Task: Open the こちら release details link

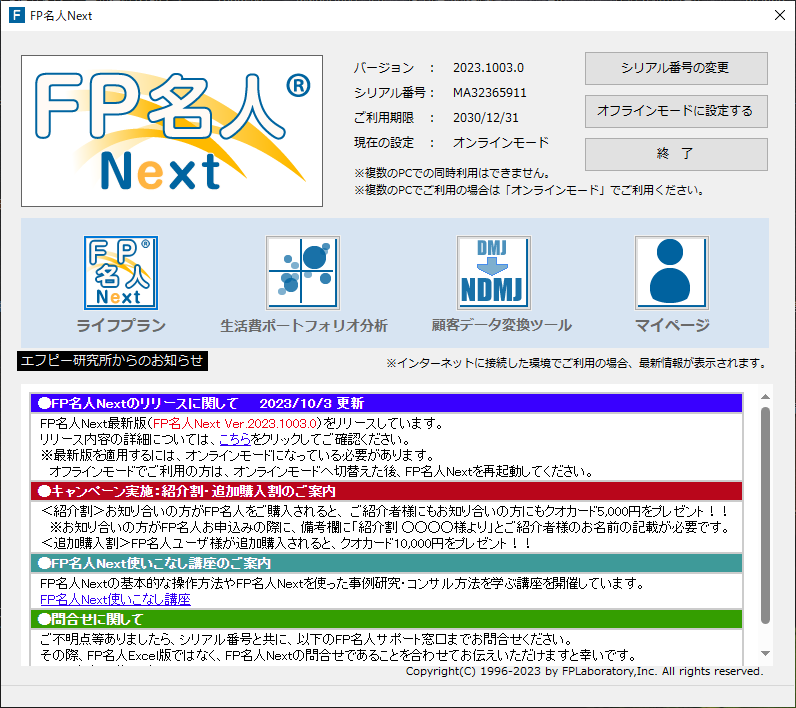Action: 235,439
